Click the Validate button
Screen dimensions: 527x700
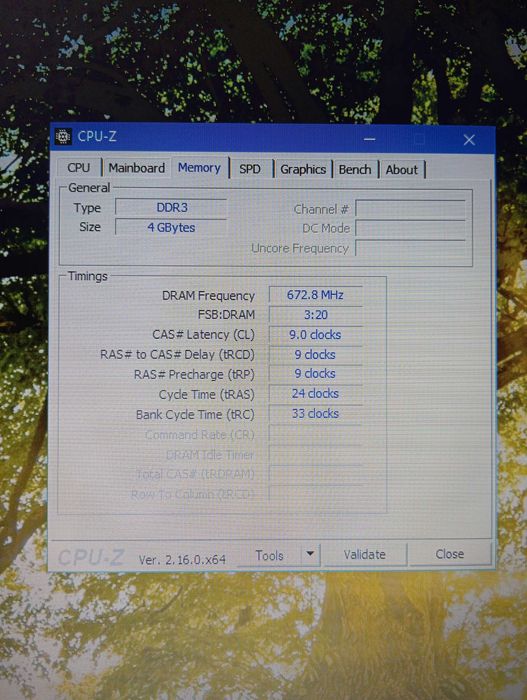pyautogui.click(x=364, y=554)
